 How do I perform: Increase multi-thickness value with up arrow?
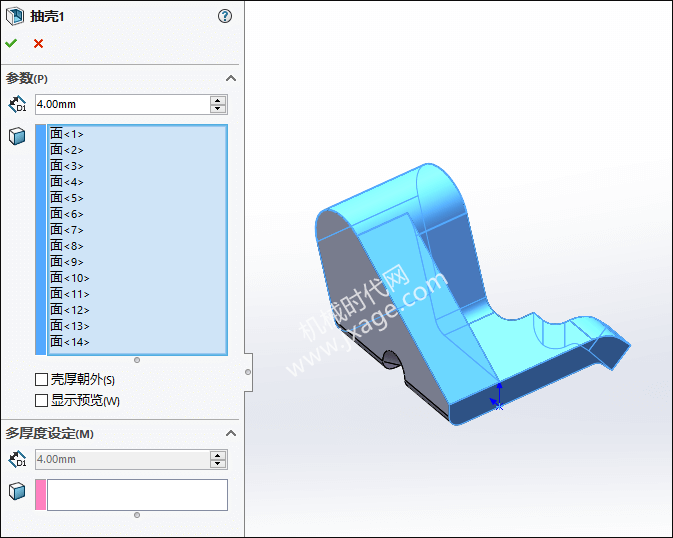pyautogui.click(x=218, y=456)
